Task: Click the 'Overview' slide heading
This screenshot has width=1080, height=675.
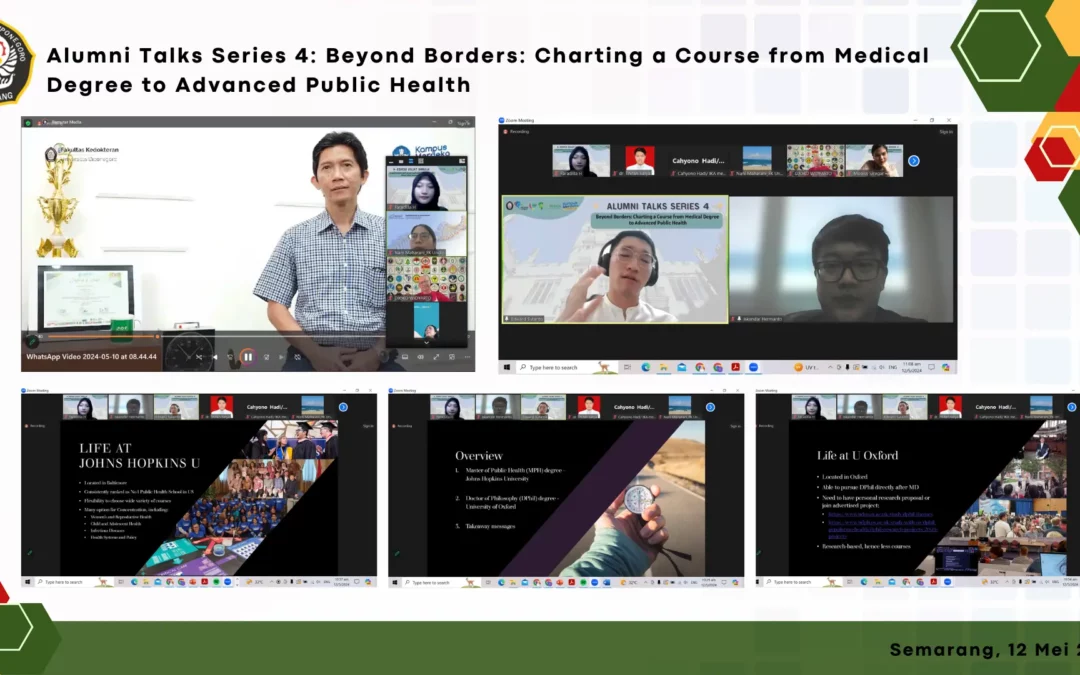Action: click(479, 455)
